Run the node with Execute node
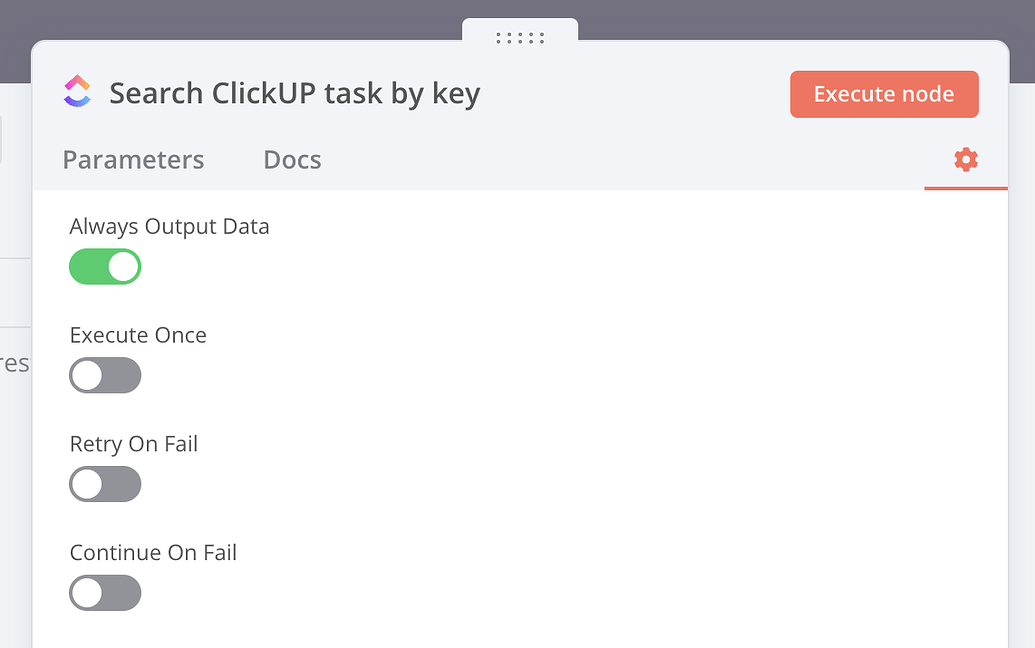 [884, 93]
